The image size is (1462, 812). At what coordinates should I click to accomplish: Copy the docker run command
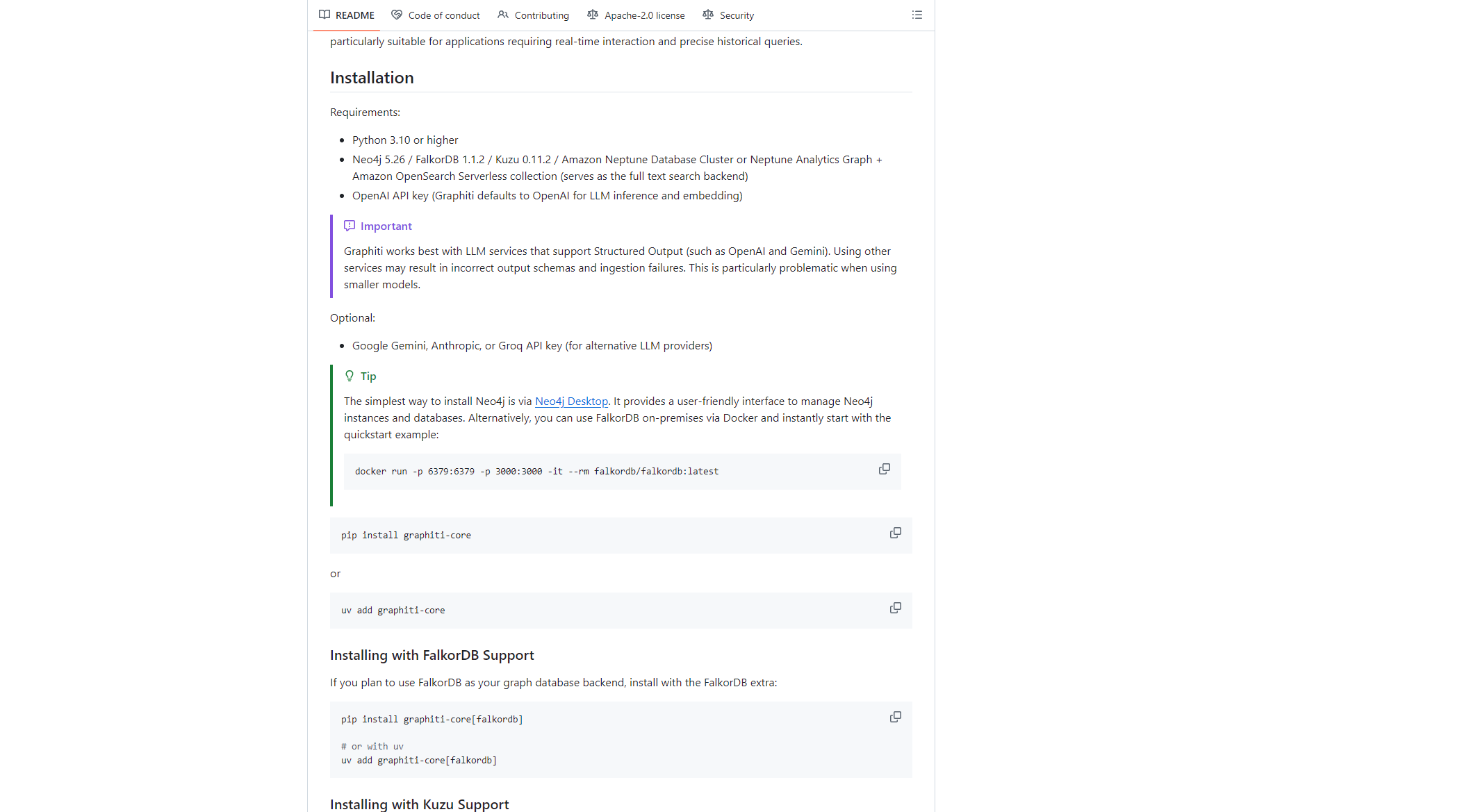click(x=884, y=470)
